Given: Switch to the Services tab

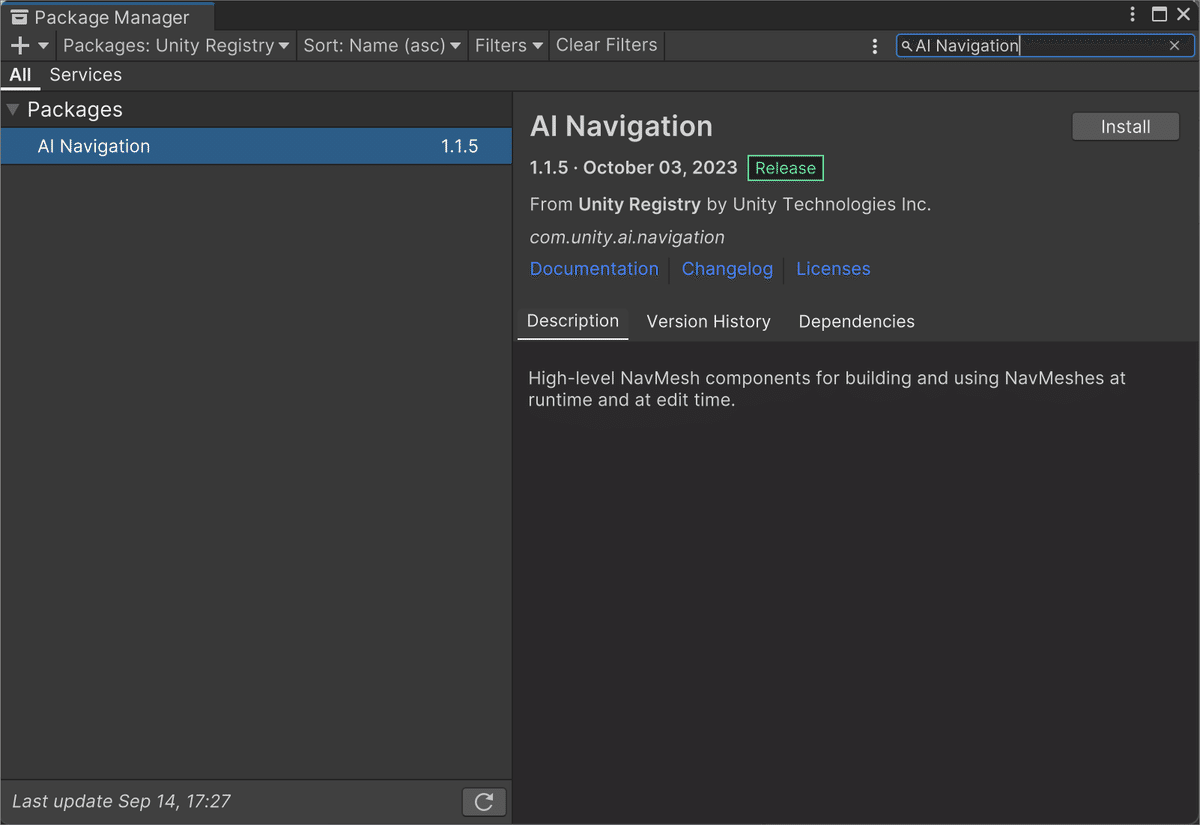Looking at the screenshot, I should [86, 75].
